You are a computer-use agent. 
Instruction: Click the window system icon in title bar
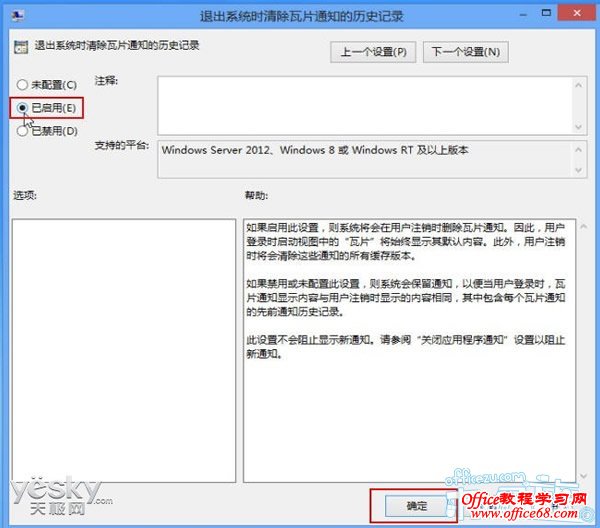click(x=18, y=16)
